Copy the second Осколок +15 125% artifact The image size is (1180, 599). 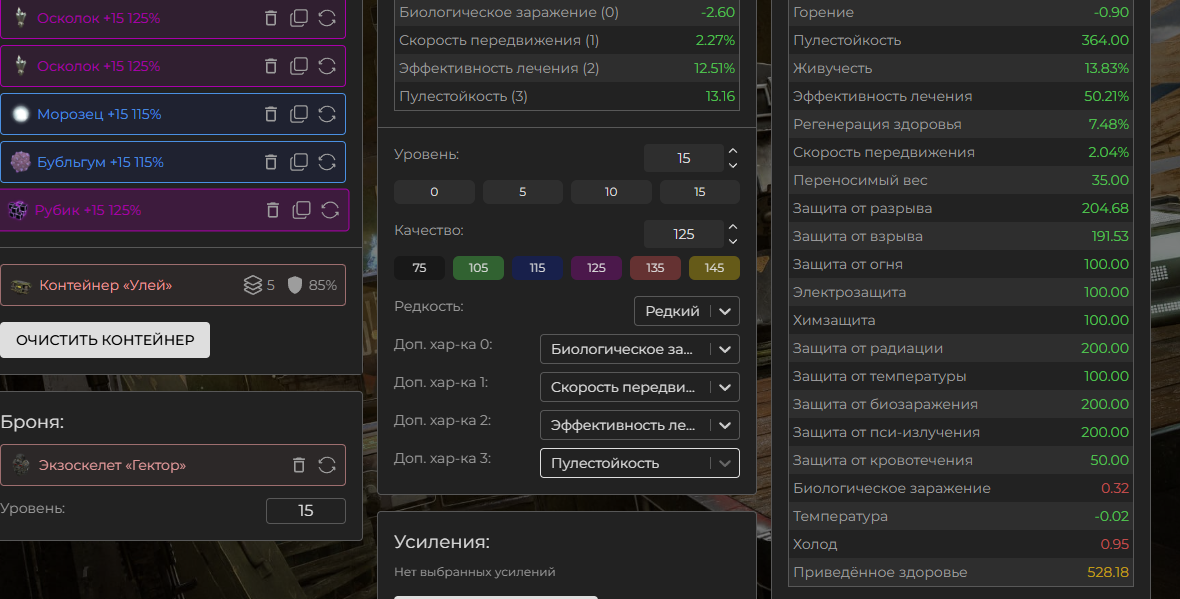[299, 66]
